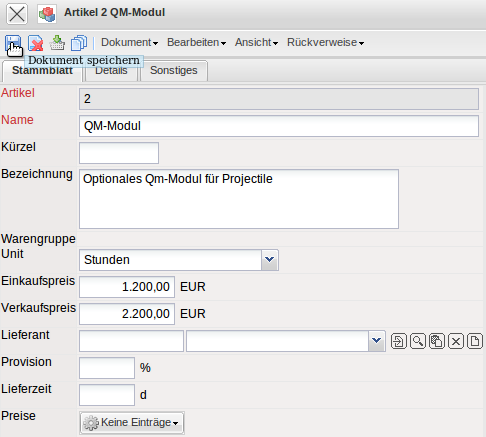Viewport: 486px width, 437px height.
Task: Click the Artikel number field
Action: pyautogui.click(x=279, y=99)
